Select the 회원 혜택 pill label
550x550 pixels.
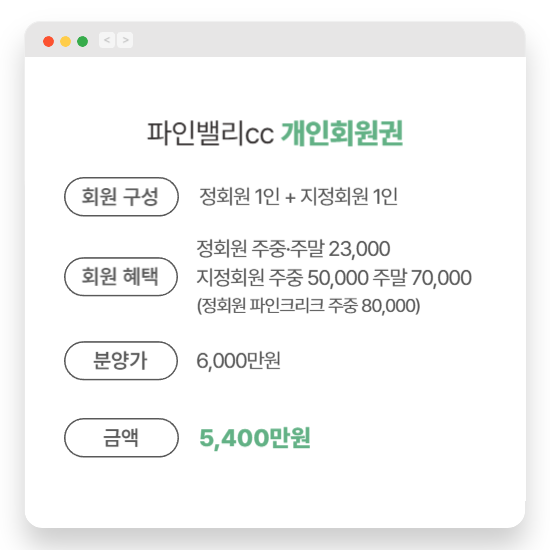click(121, 276)
